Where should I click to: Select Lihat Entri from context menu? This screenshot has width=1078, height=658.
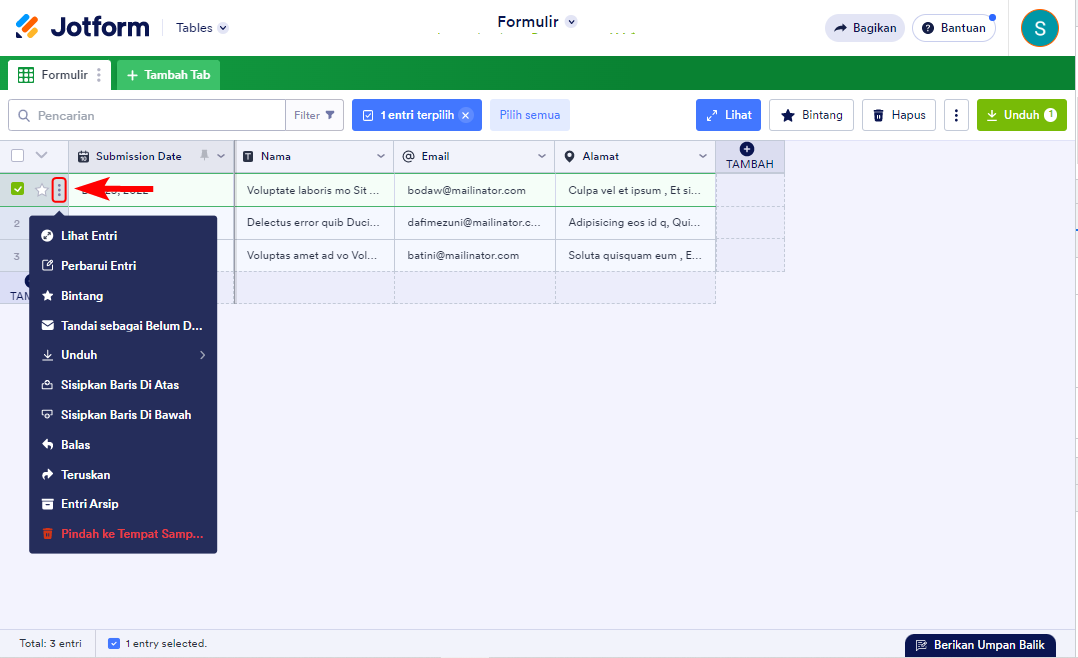123,236
